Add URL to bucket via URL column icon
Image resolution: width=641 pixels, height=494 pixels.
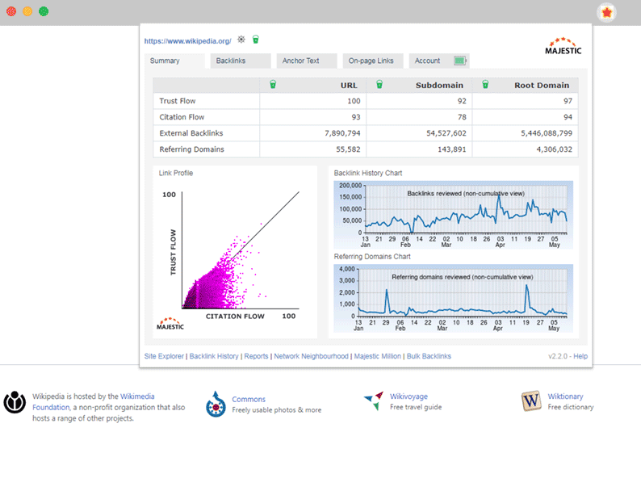(273, 84)
